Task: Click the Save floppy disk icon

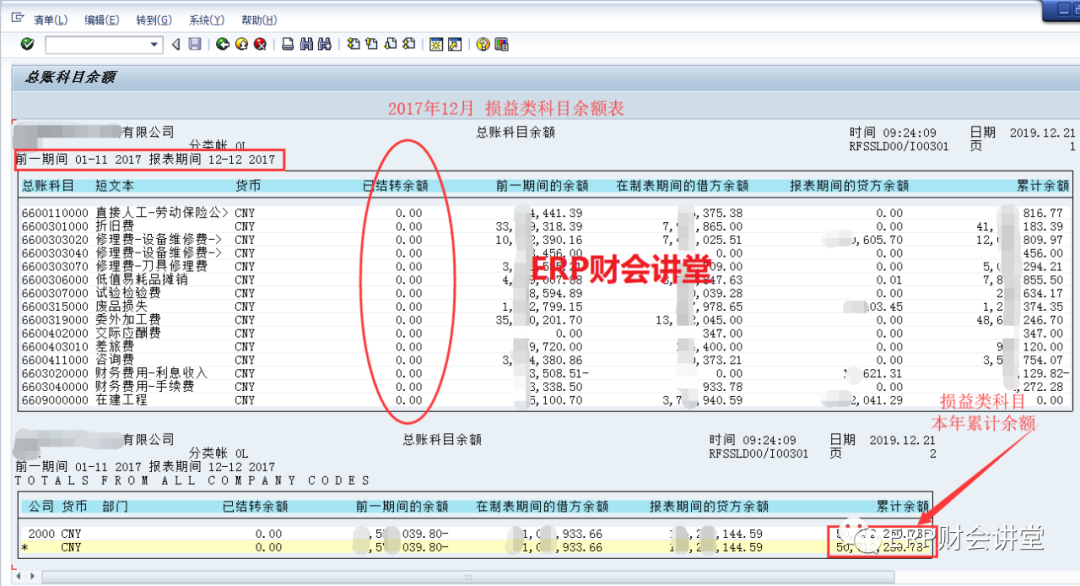Action: 194,44
